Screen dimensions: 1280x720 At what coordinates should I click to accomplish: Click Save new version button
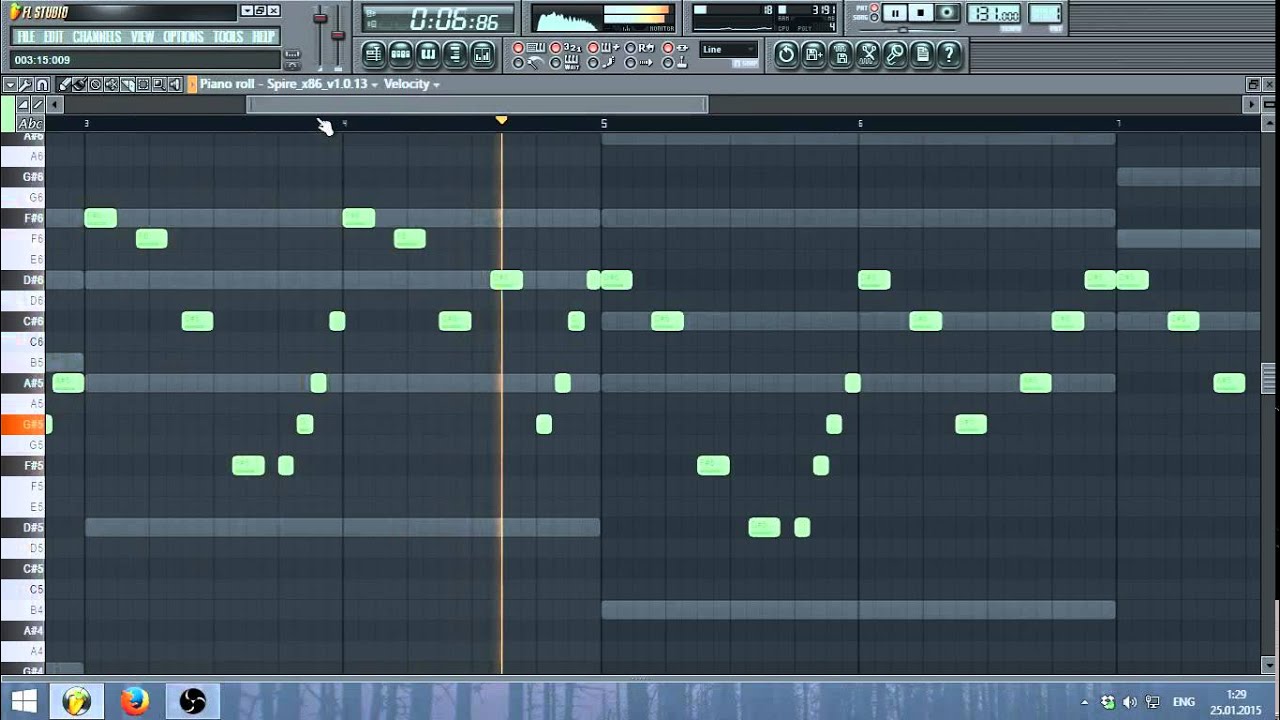[x=814, y=54]
